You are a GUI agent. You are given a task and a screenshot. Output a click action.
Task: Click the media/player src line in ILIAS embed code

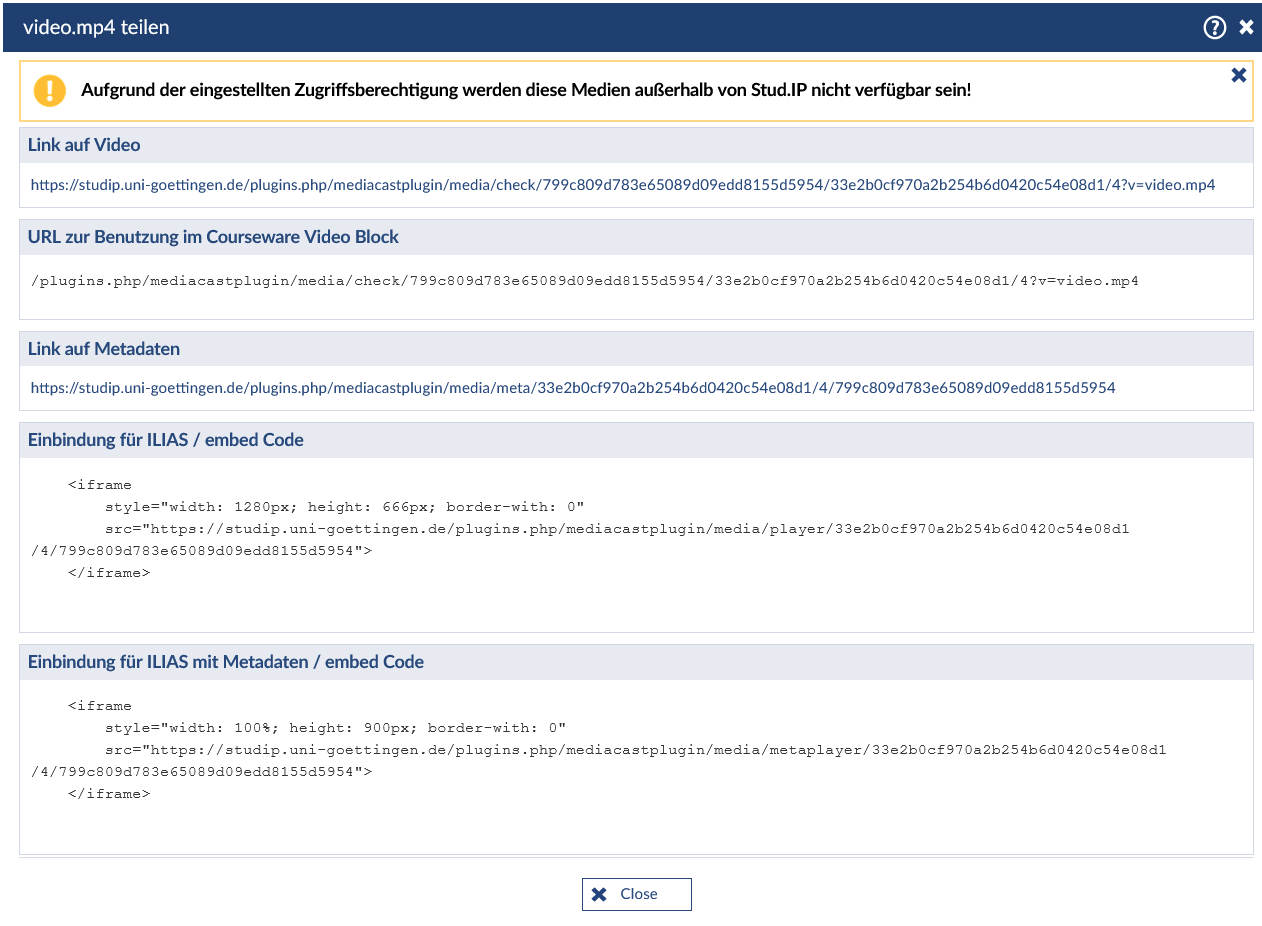617,529
